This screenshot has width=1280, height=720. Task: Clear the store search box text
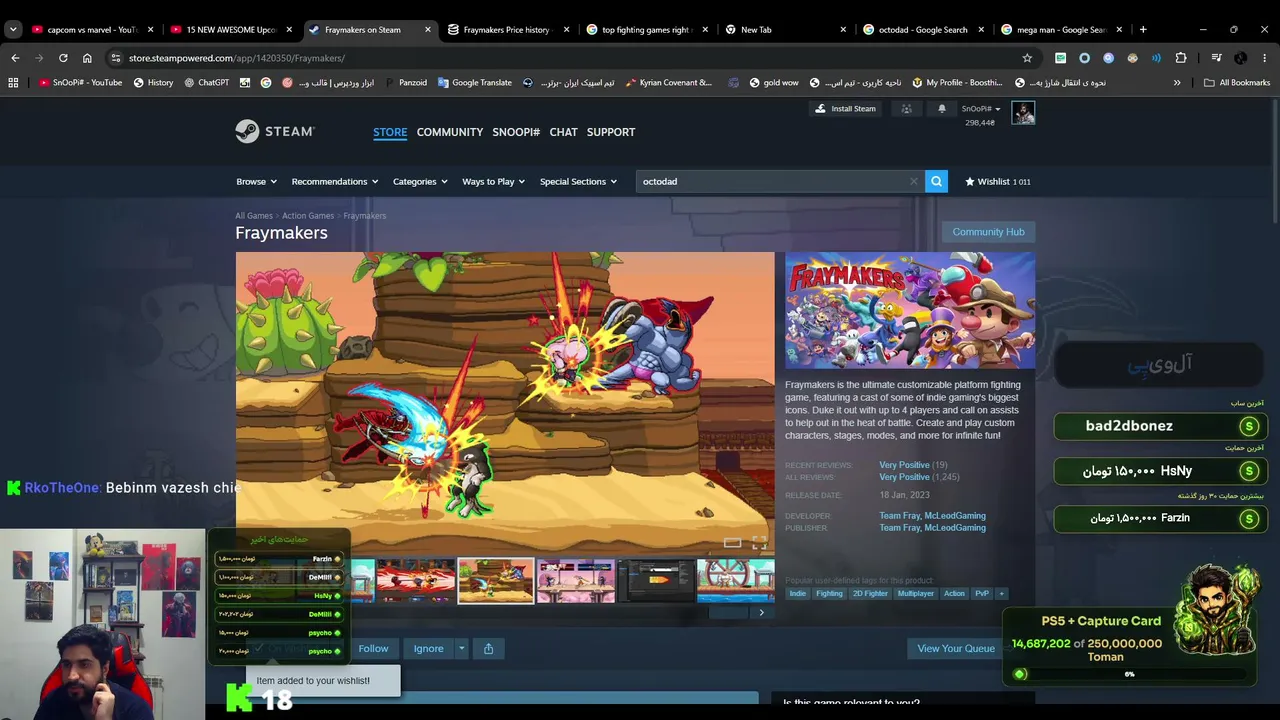(913, 181)
